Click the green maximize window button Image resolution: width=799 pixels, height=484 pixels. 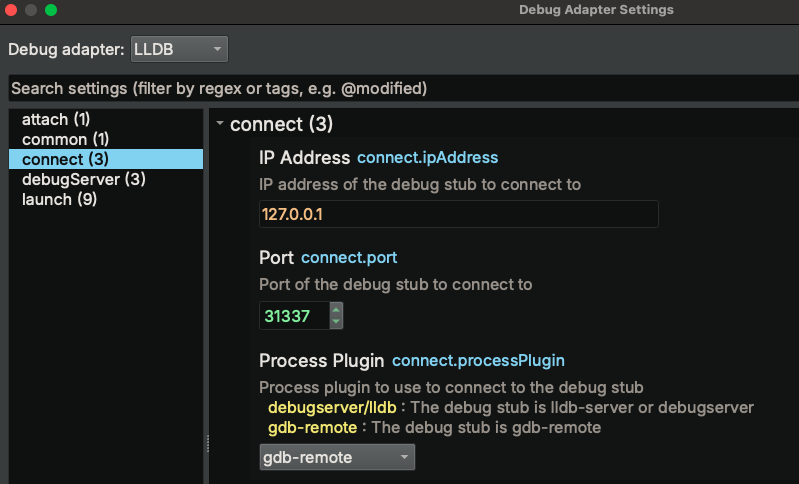[51, 10]
